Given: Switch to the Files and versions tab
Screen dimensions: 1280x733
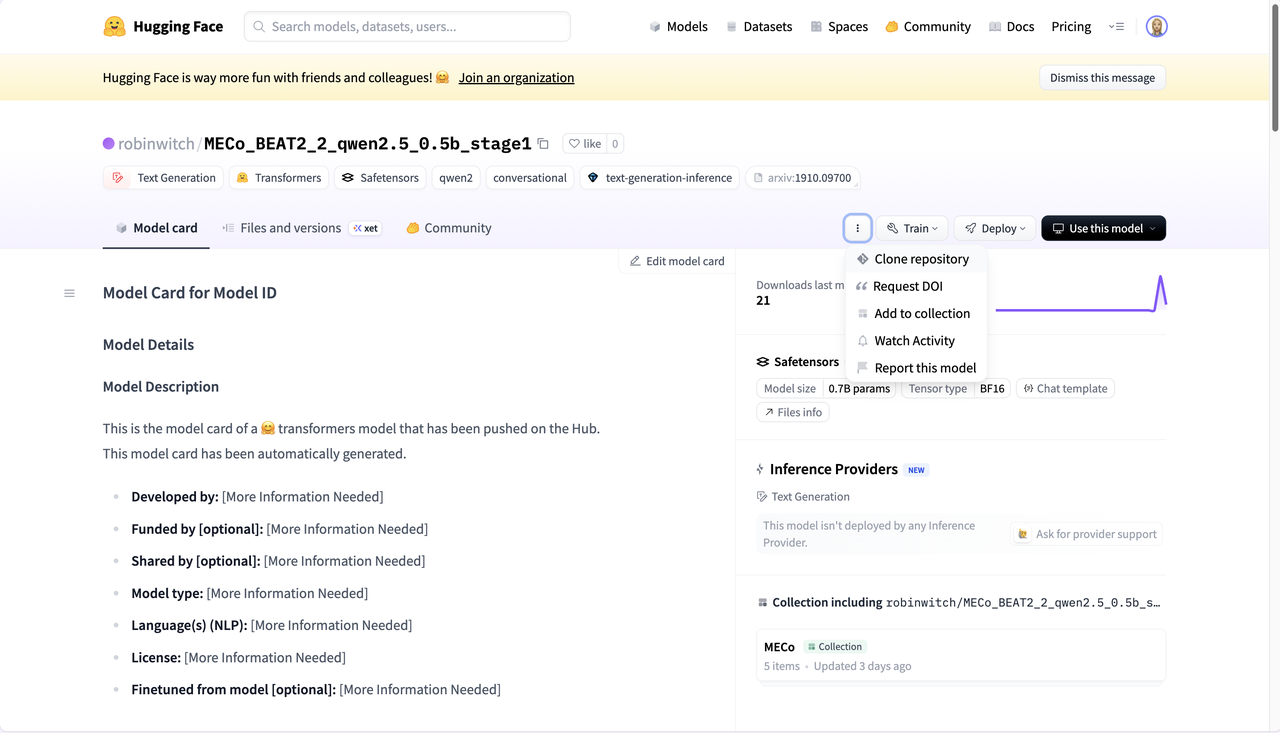Looking at the screenshot, I should point(290,228).
